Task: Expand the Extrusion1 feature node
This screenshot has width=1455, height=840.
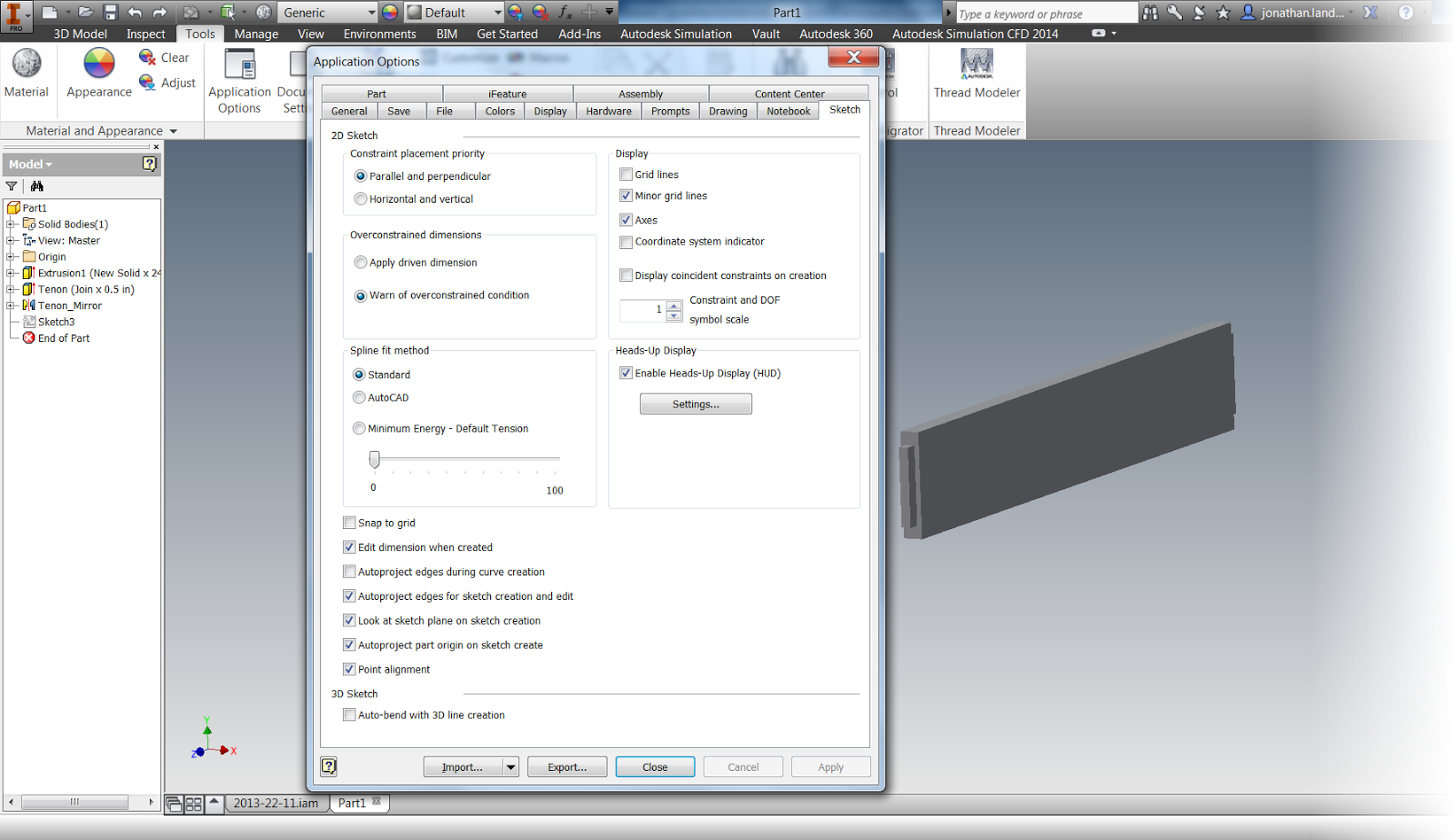Action: (x=11, y=274)
